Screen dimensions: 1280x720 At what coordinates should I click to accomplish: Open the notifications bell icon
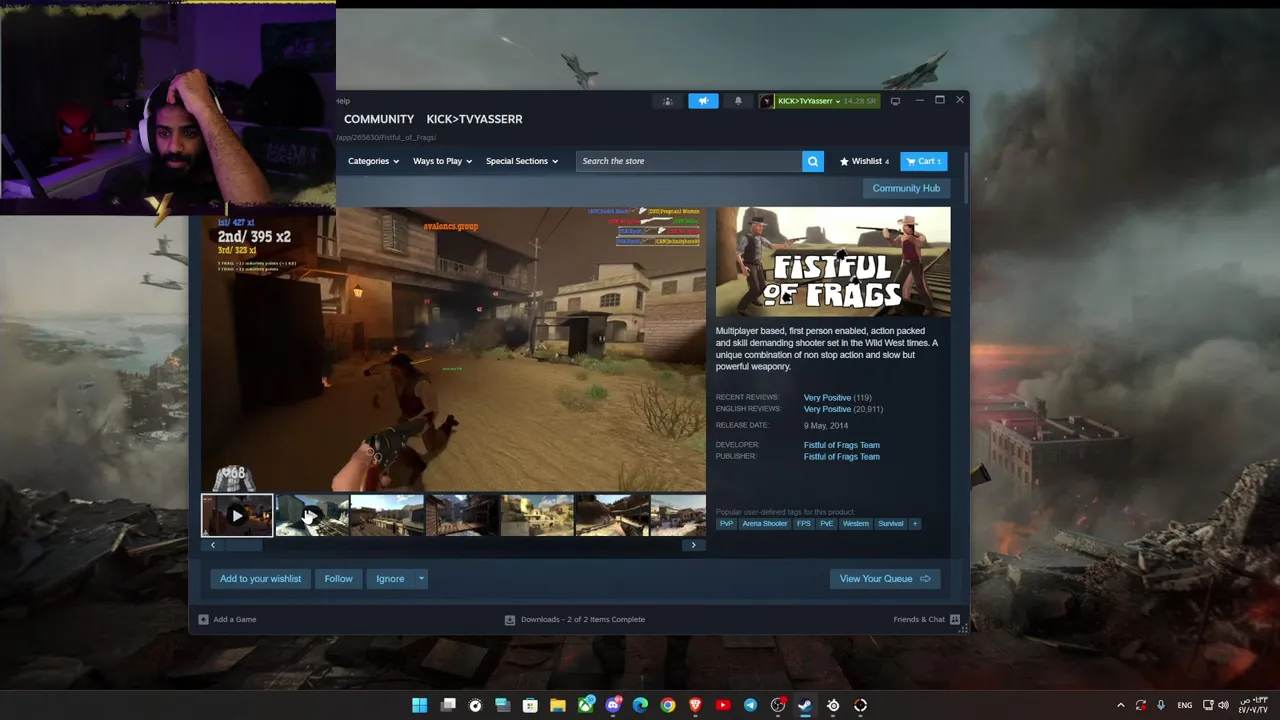738,101
